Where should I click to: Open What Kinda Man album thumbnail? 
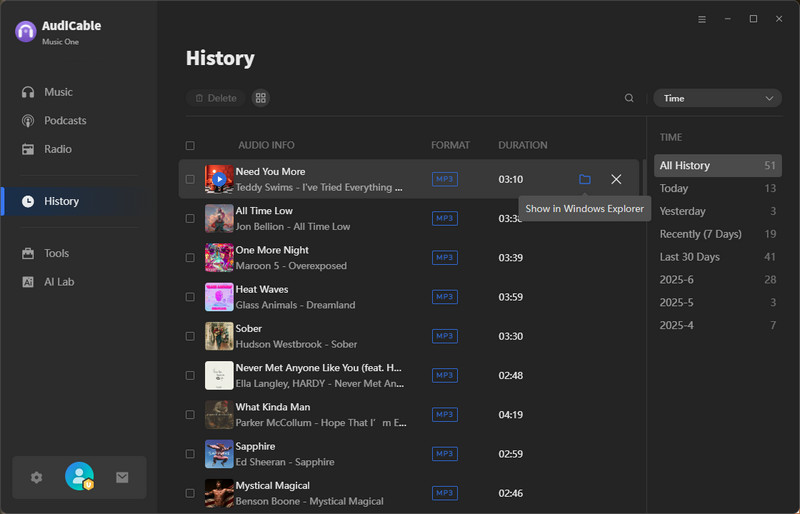click(x=219, y=415)
